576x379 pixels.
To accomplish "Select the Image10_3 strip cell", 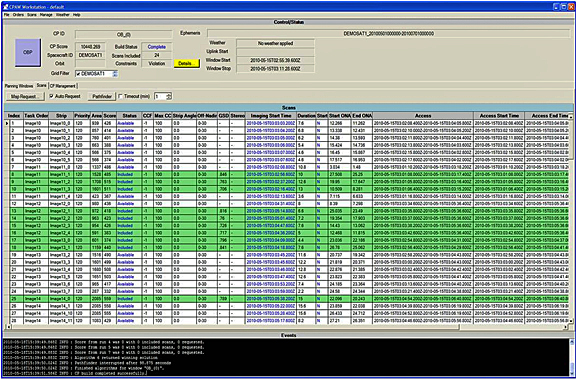I will coord(61,145).
